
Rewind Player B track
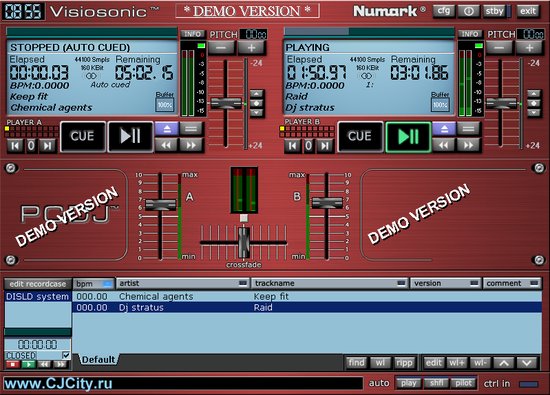[x=444, y=145]
